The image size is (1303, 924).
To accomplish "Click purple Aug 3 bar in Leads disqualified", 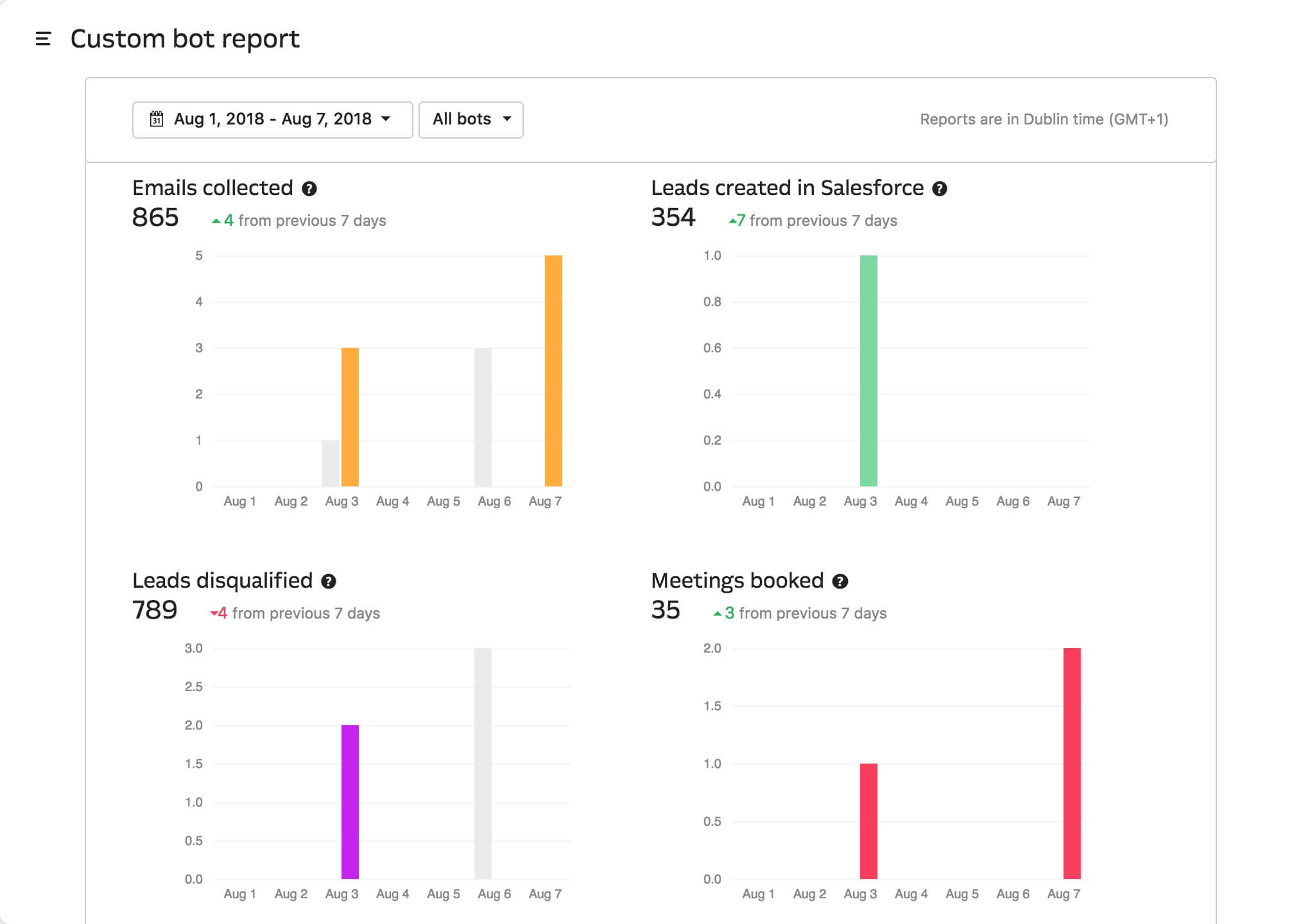I will (x=350, y=802).
